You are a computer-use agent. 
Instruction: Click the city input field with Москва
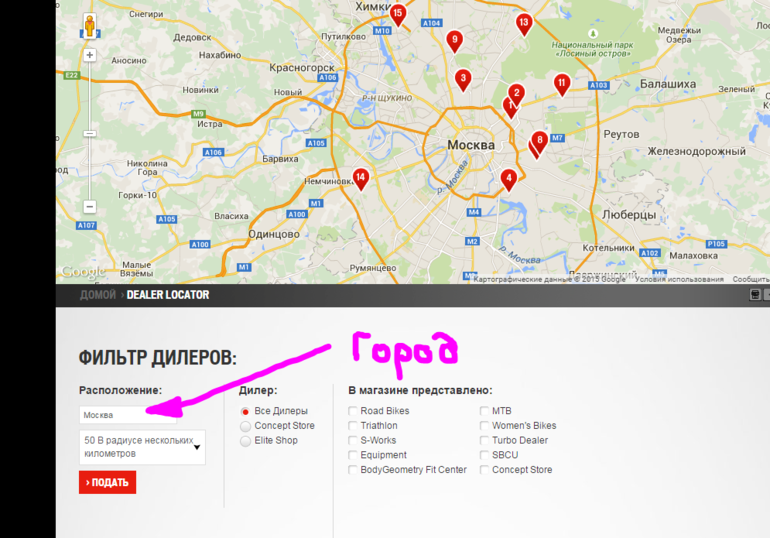pos(127,415)
